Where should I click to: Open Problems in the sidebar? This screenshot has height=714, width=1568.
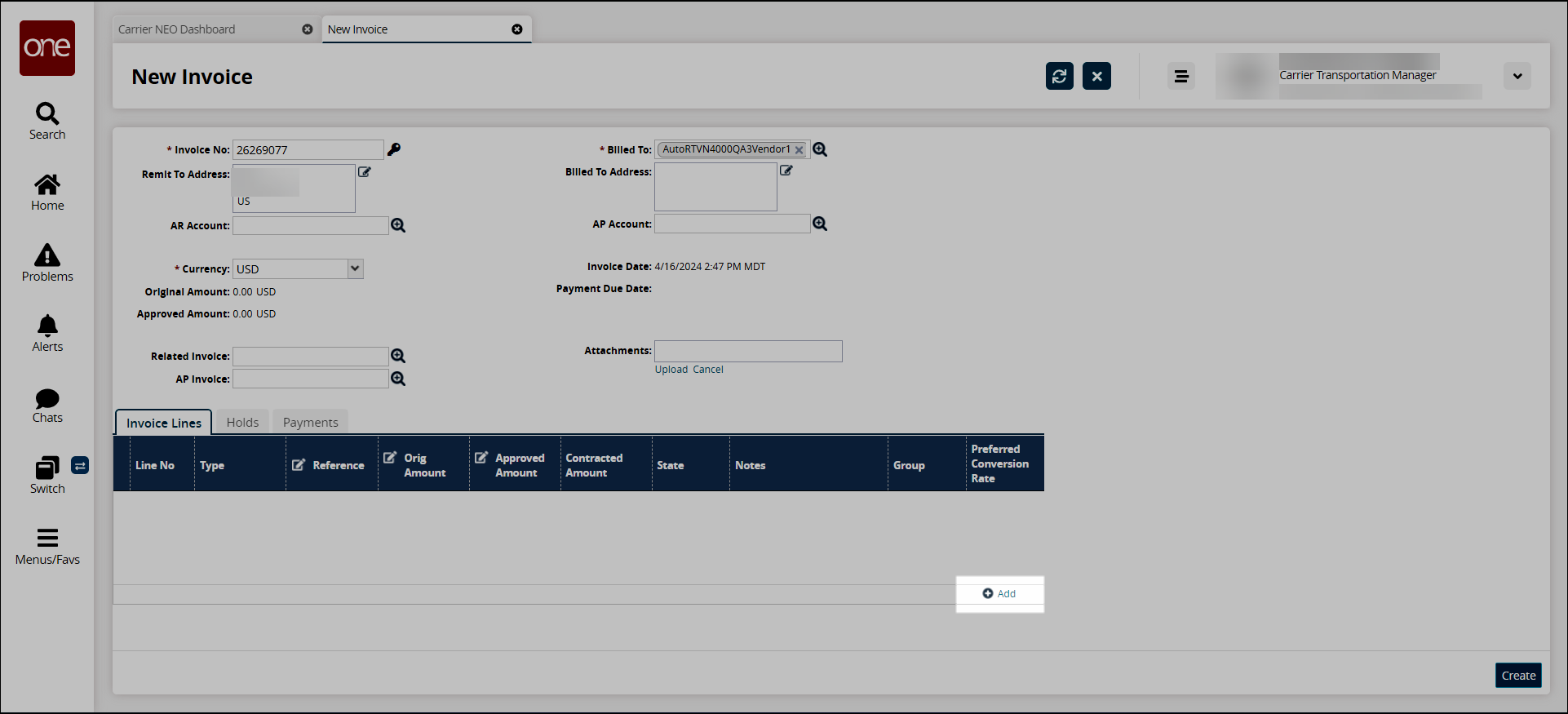(47, 264)
